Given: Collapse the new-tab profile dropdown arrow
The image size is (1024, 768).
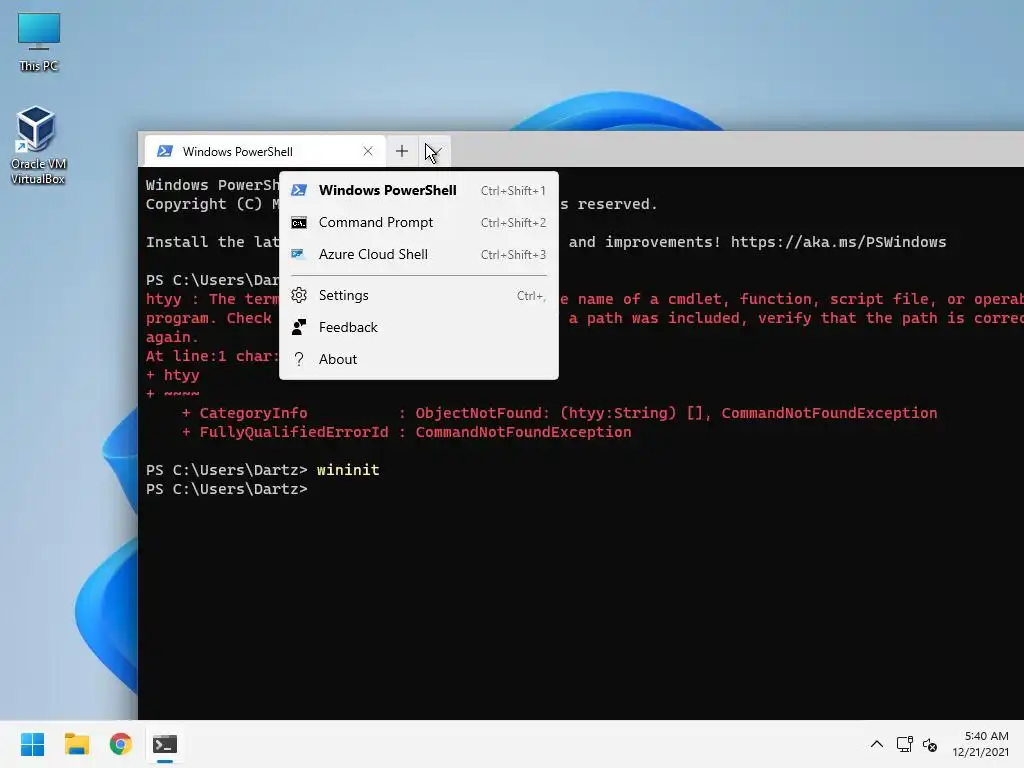Looking at the screenshot, I should (434, 152).
